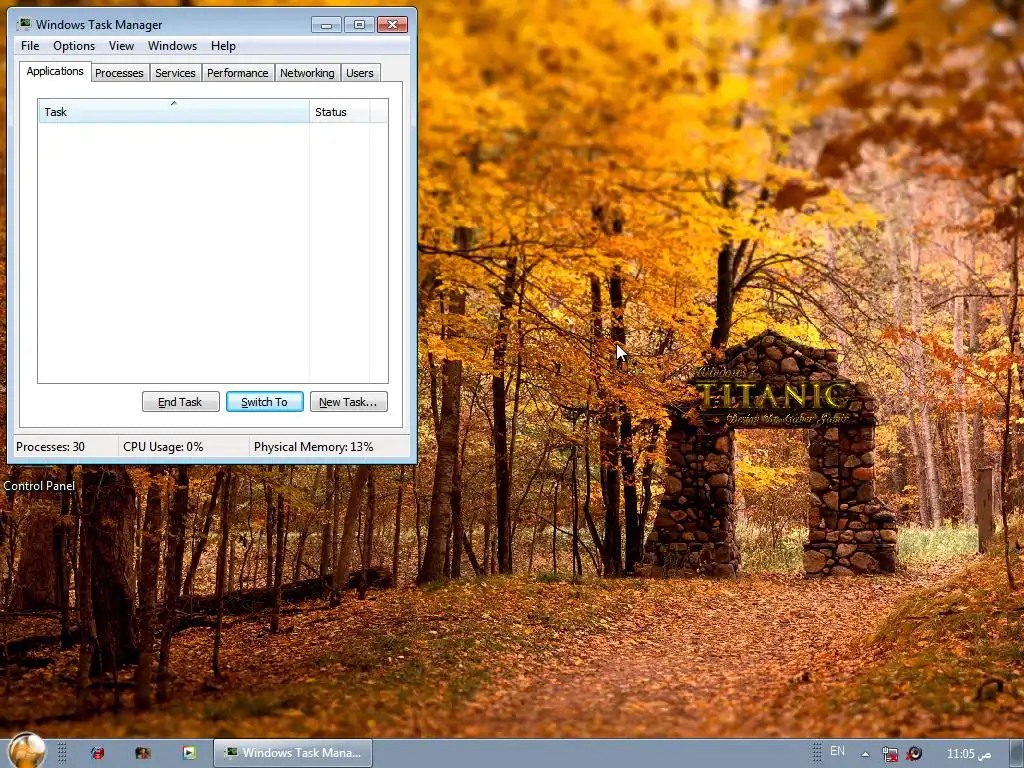Image resolution: width=1024 pixels, height=768 pixels.
Task: Open the EN language indicator
Action: point(837,751)
